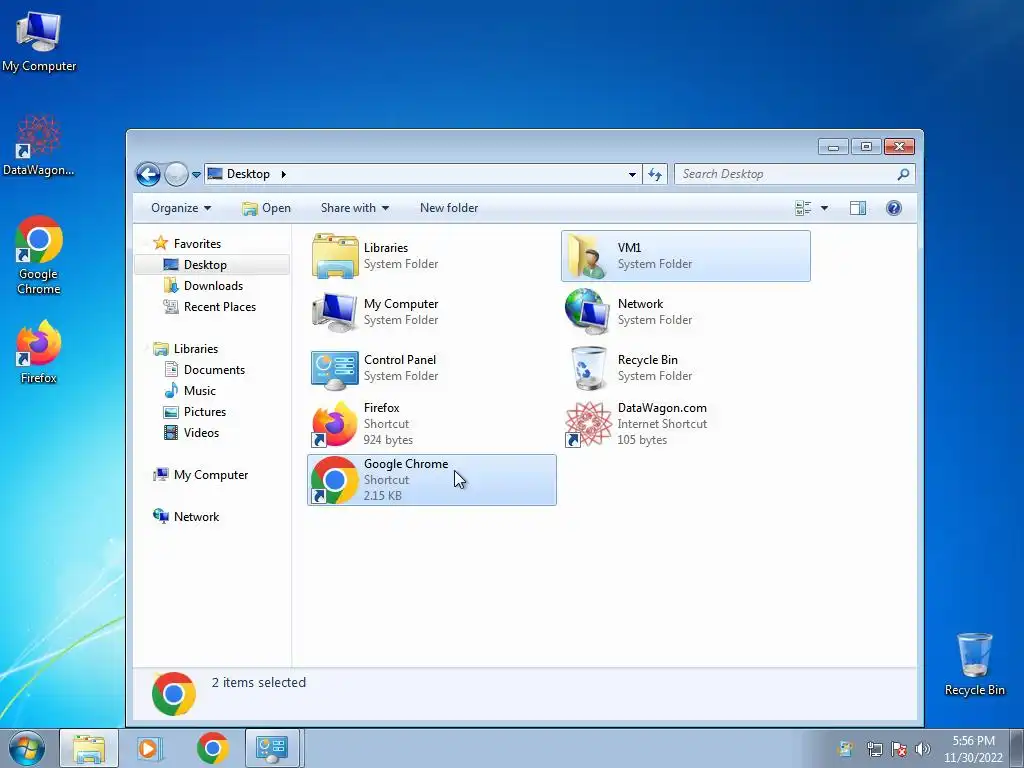This screenshot has height=768, width=1024.
Task: Select the My Computer desktop icon
Action: click(x=39, y=42)
